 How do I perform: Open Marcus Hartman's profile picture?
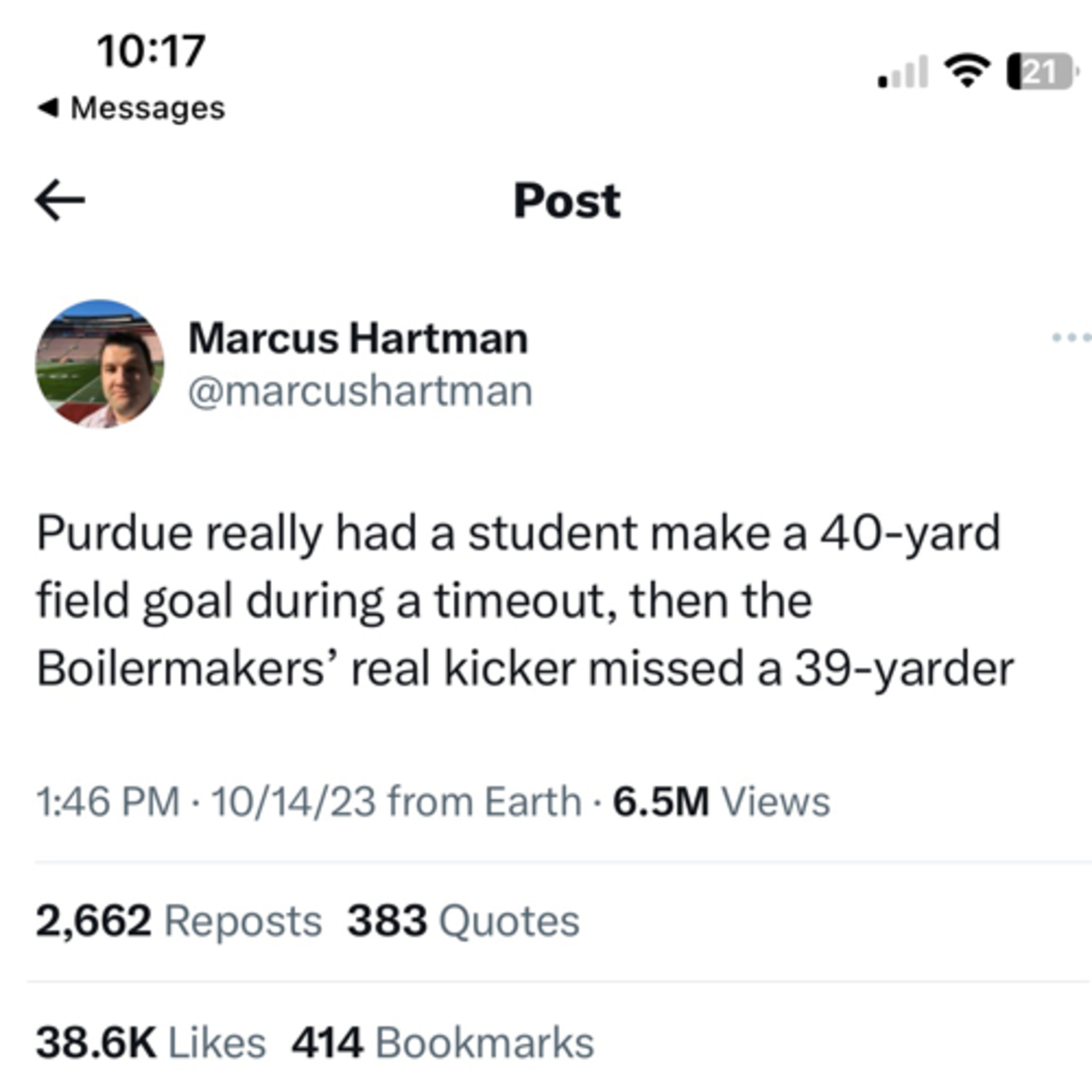(x=99, y=363)
